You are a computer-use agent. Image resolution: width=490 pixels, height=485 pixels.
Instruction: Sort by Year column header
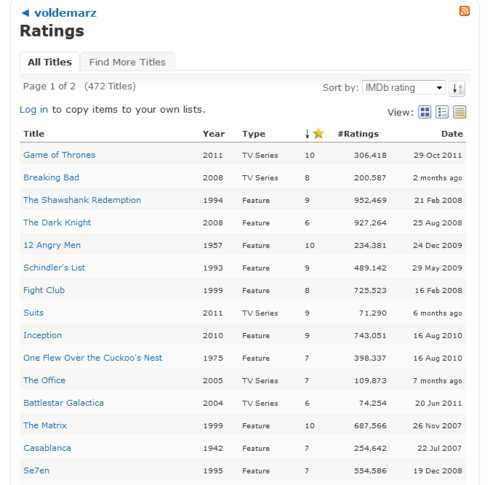click(x=214, y=134)
